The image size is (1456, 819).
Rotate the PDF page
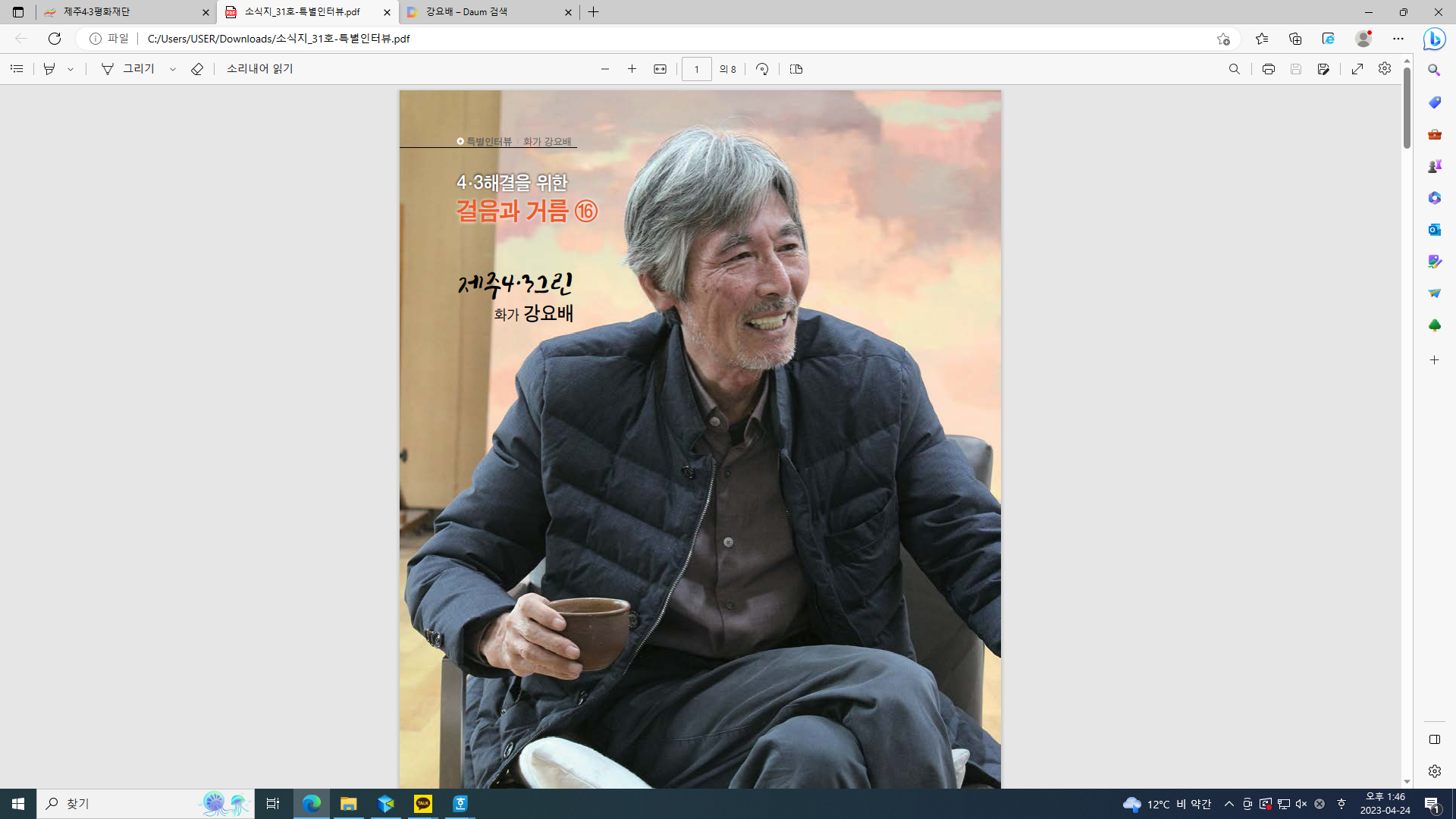point(762,69)
